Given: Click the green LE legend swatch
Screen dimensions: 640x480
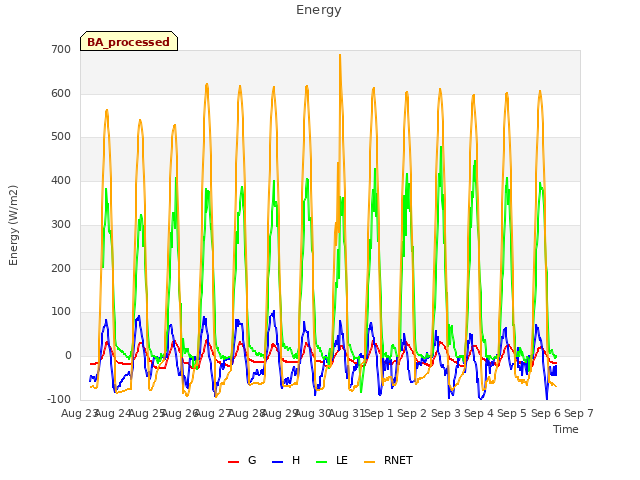Looking at the screenshot, I should (x=322, y=461).
